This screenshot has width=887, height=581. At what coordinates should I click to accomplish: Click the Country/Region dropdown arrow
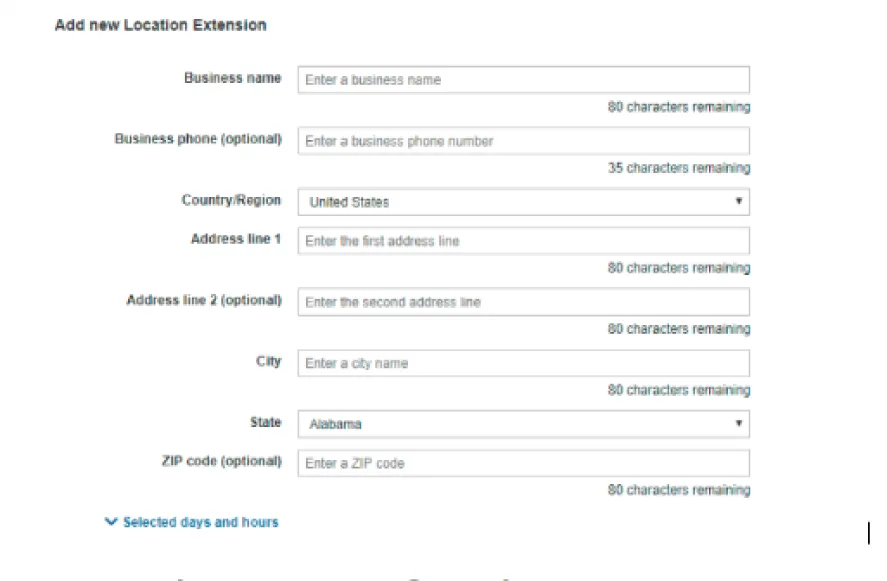[740, 201]
